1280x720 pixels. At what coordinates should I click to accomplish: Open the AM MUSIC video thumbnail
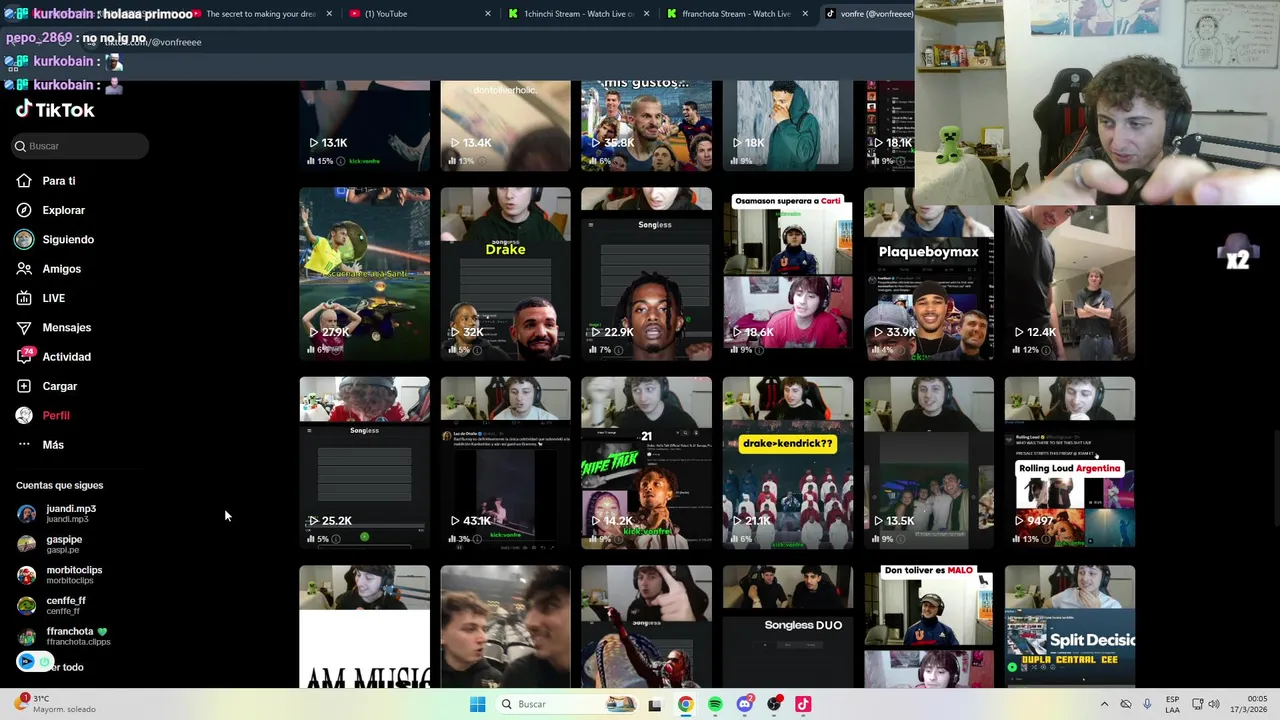click(x=364, y=626)
